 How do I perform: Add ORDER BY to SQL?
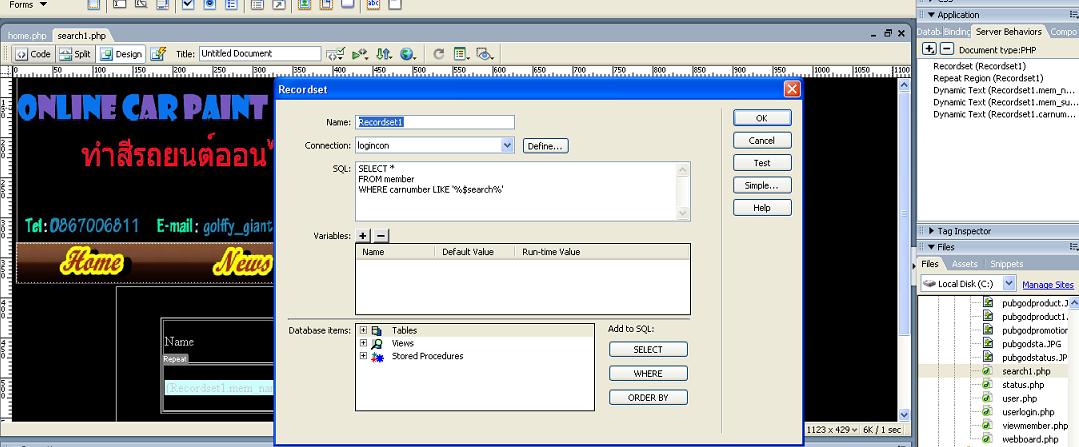[x=648, y=397]
